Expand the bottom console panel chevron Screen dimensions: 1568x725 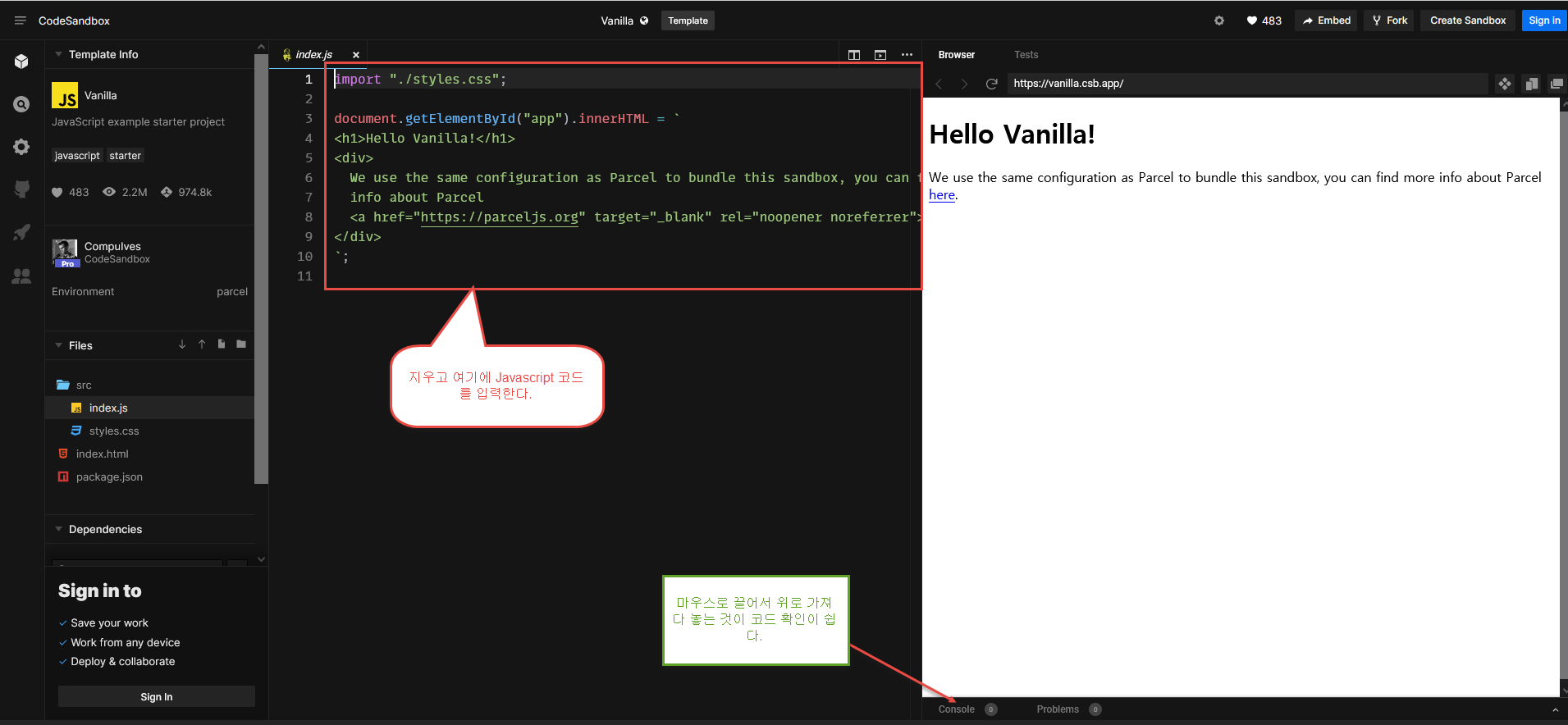1555,709
